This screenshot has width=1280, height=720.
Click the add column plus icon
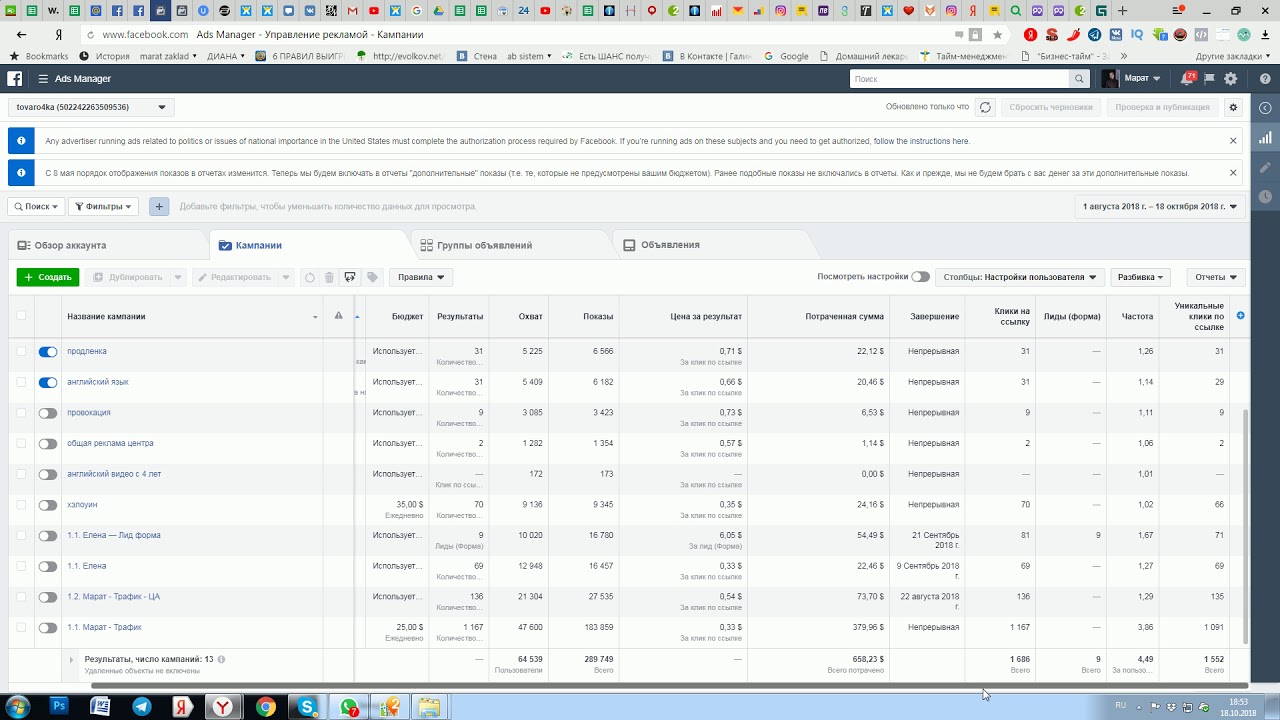tap(1240, 316)
